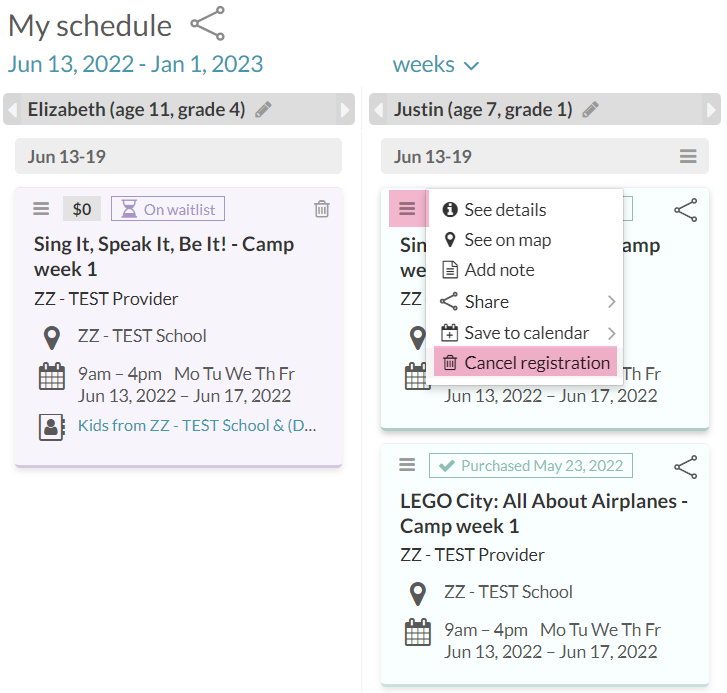
Task: Open the weeks view dropdown
Action: [x=436, y=65]
